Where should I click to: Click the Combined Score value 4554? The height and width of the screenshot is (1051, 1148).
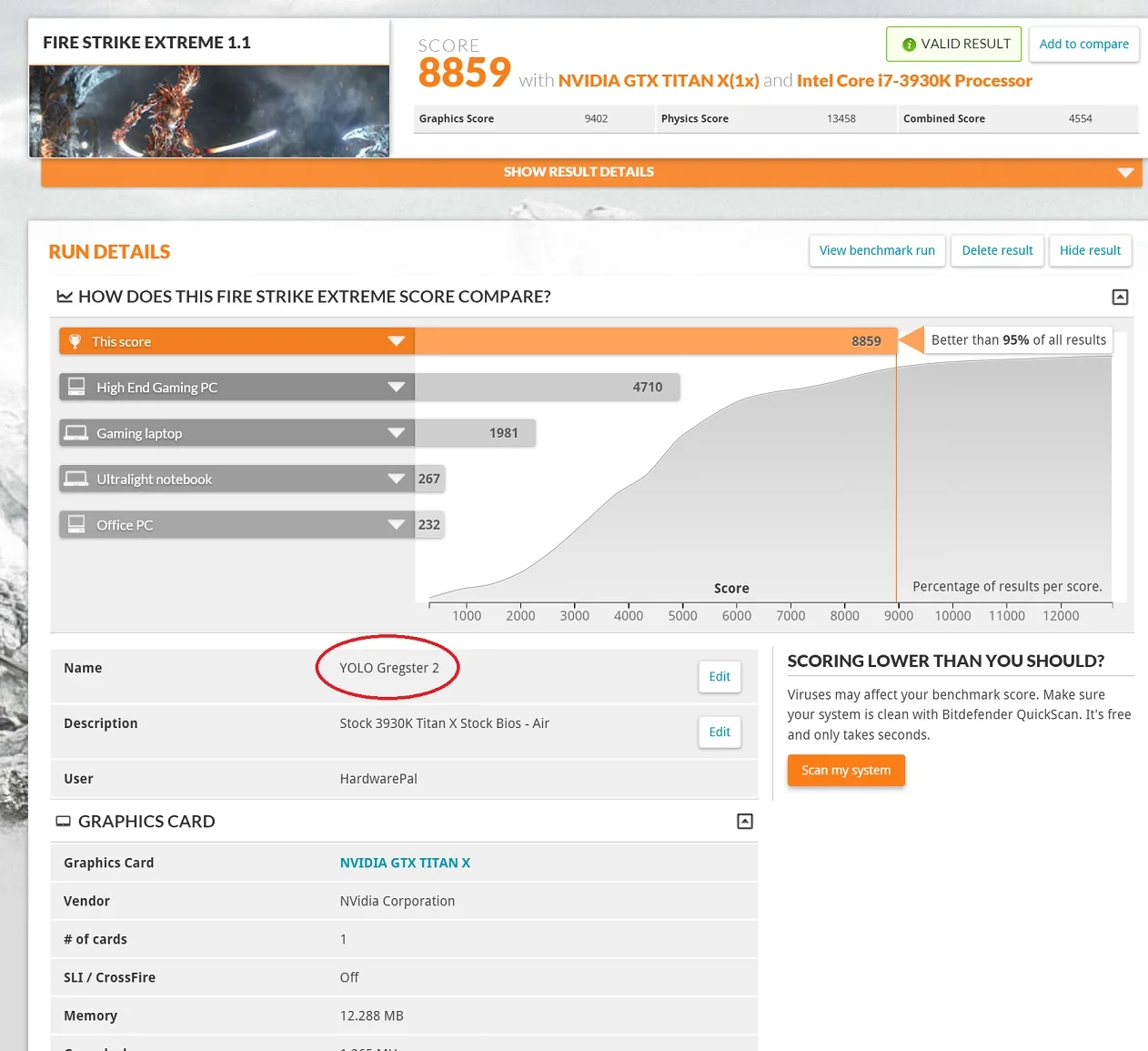point(1081,119)
